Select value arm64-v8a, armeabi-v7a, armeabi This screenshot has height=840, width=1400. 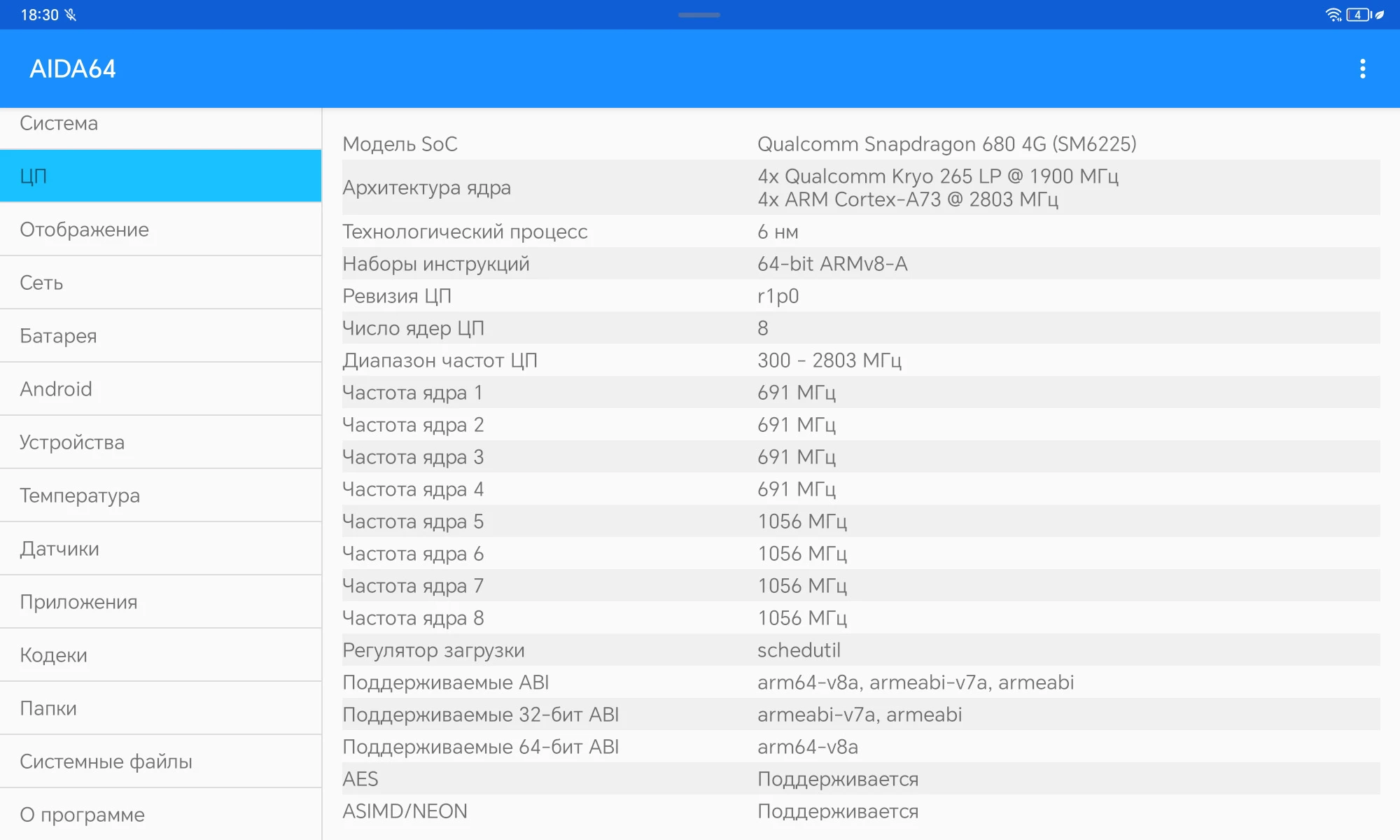coord(916,682)
